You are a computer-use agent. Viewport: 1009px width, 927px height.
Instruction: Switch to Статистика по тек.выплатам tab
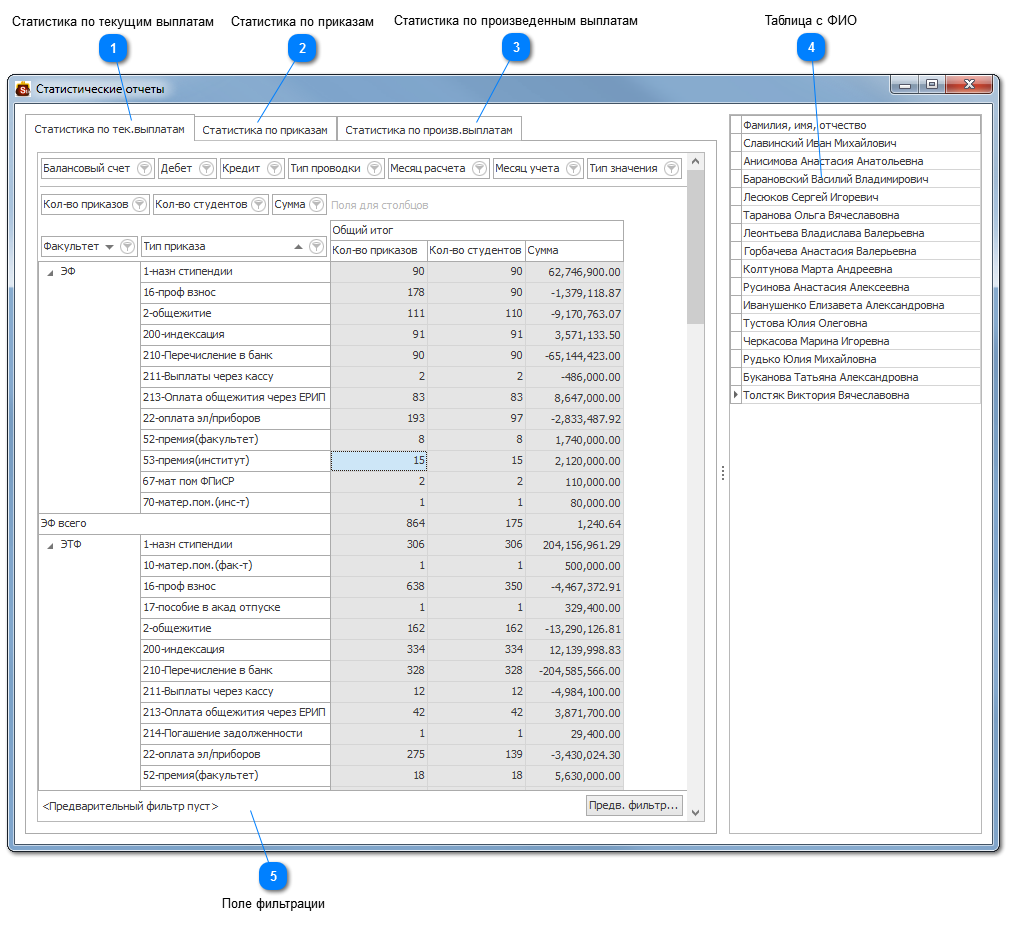click(x=109, y=129)
